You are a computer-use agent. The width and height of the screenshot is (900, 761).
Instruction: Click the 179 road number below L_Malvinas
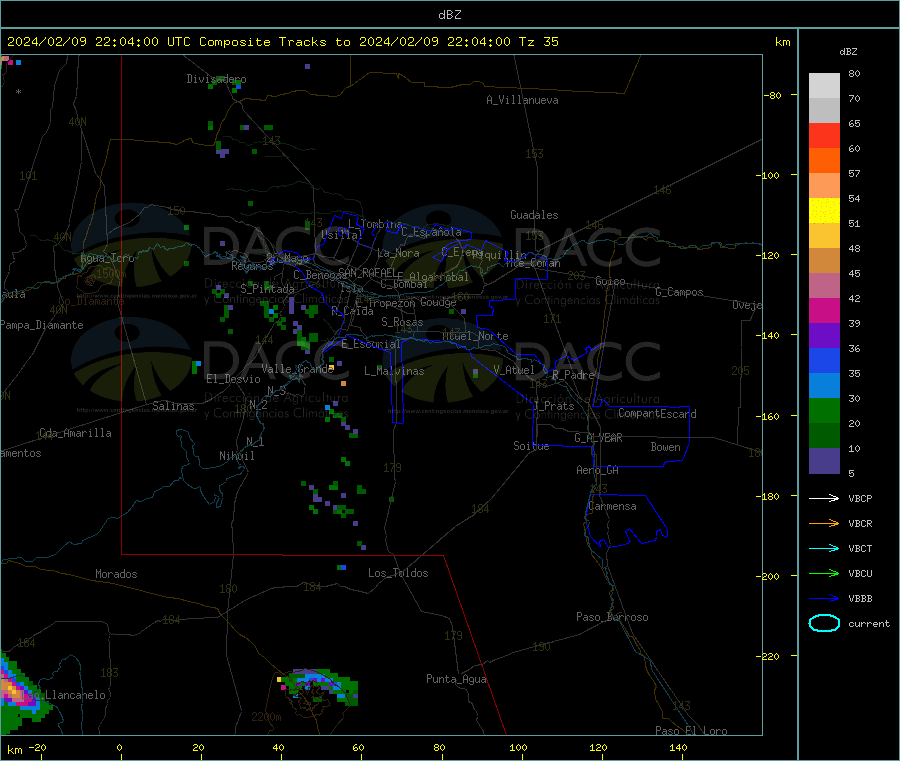[x=393, y=468]
